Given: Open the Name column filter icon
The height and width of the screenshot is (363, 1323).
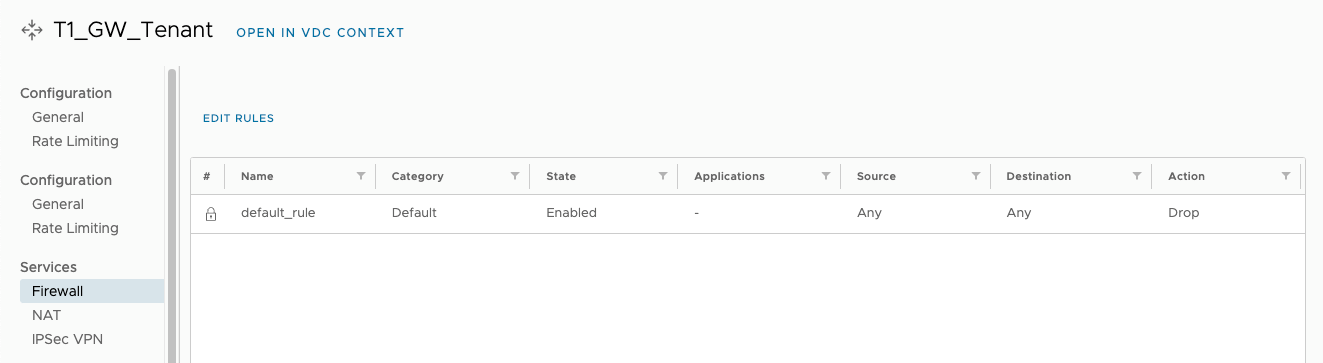Looking at the screenshot, I should [361, 176].
